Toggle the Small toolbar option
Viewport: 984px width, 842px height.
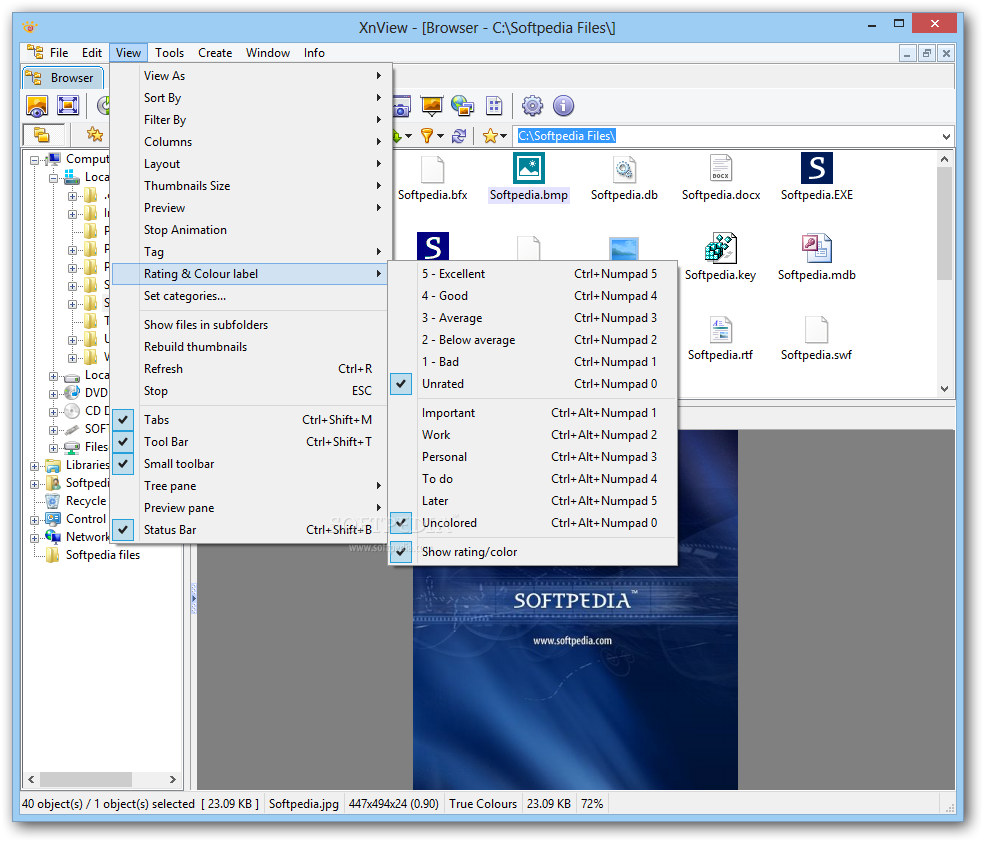tap(250, 464)
